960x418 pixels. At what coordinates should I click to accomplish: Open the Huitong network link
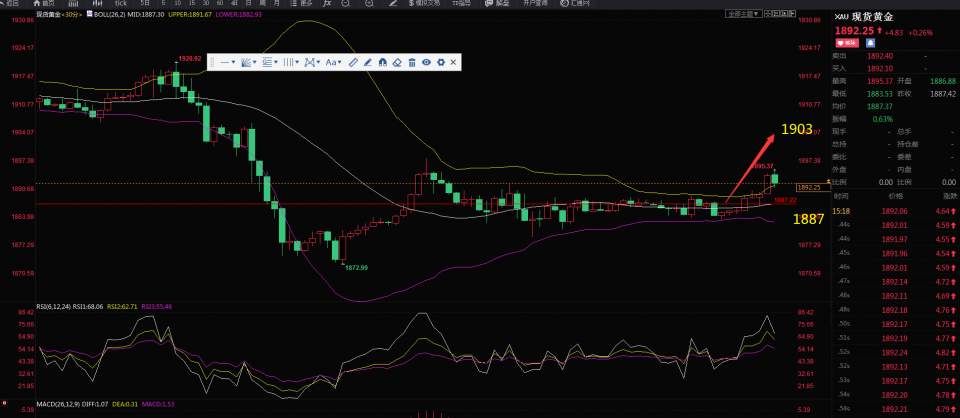tap(576, 3)
